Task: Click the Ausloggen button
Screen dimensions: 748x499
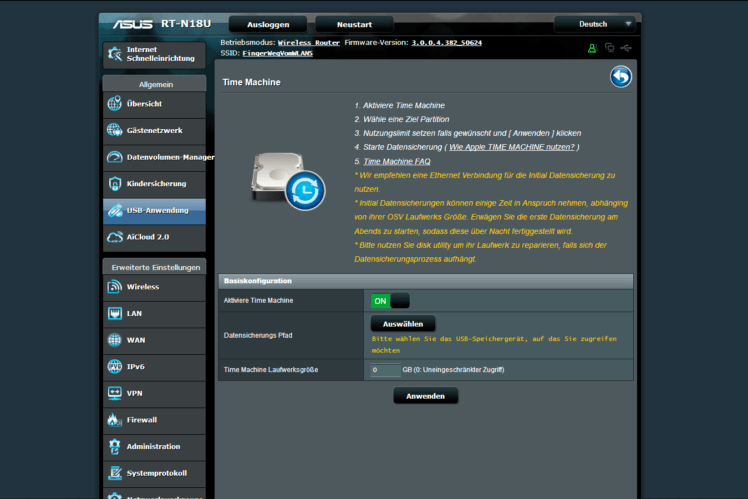Action: pyautogui.click(x=268, y=24)
